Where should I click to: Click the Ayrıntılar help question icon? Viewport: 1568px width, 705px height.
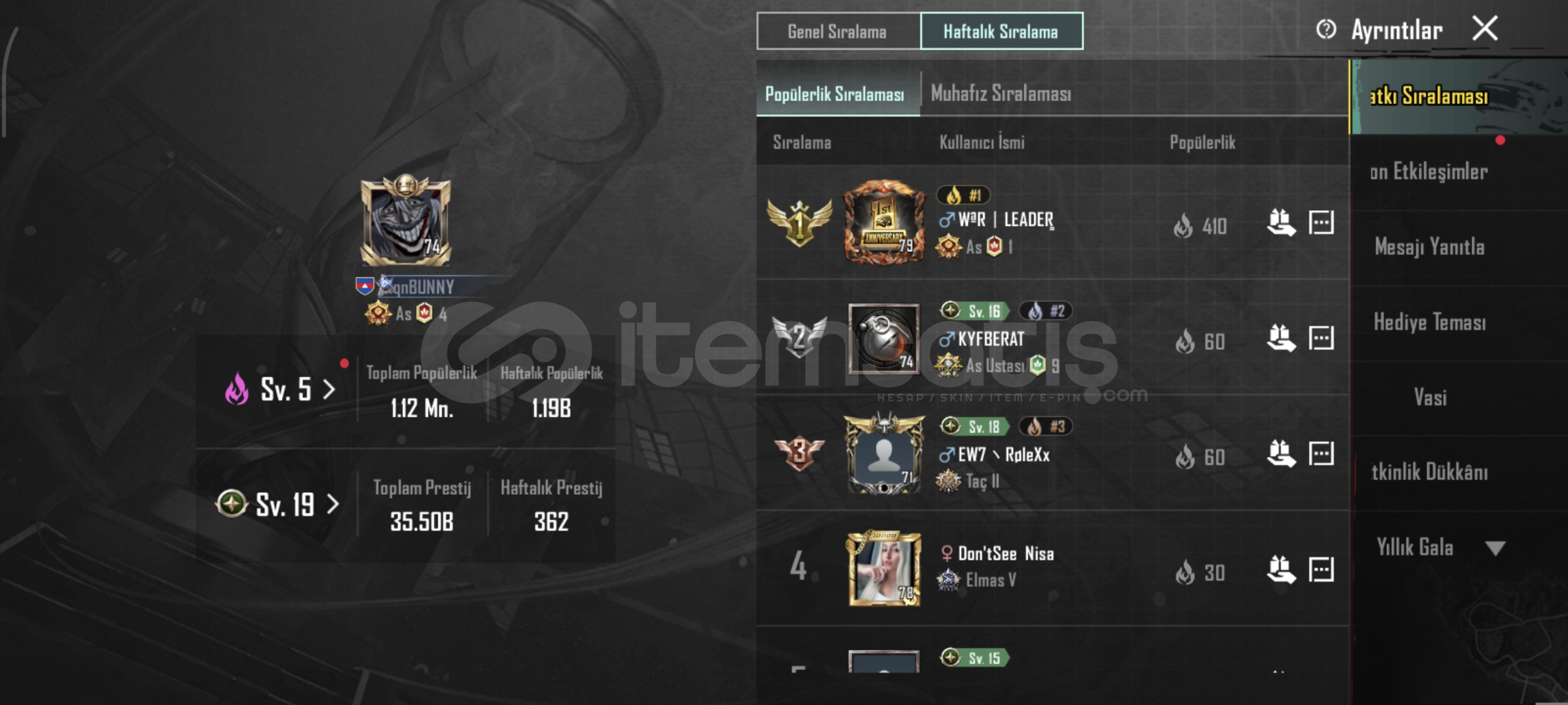pos(1326,29)
